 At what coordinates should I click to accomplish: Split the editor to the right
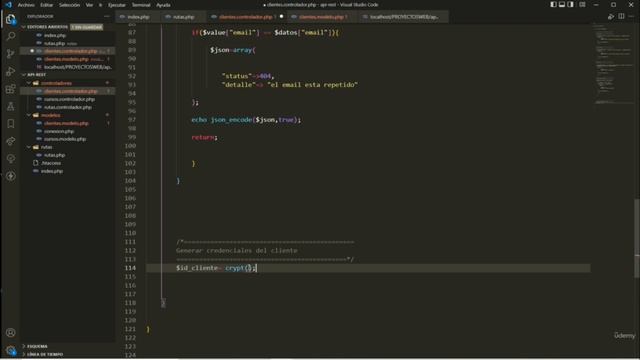click(621, 16)
